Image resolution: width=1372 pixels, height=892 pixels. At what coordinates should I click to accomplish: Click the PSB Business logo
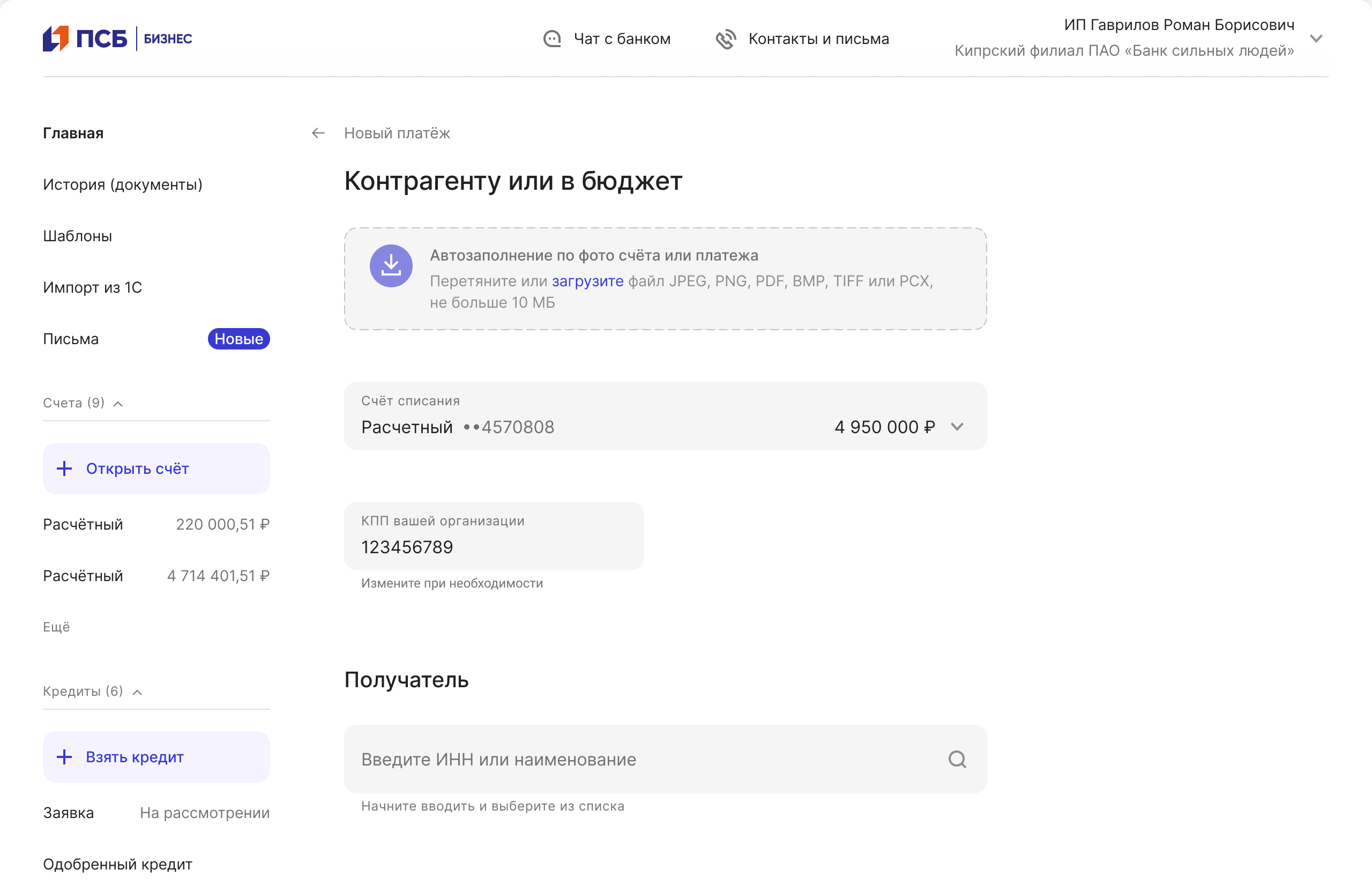click(x=117, y=39)
